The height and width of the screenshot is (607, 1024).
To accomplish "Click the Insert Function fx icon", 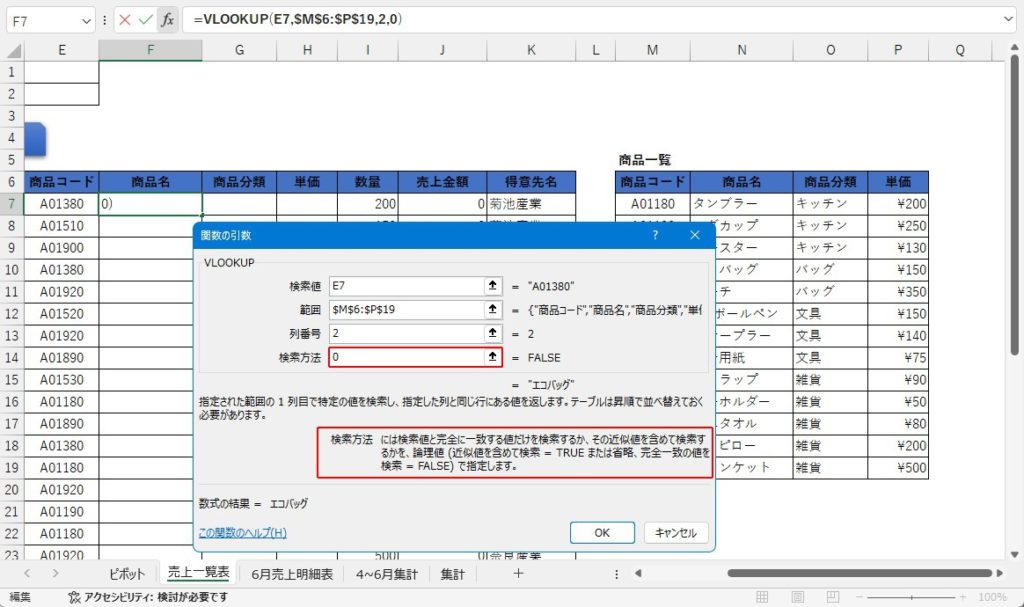I will click(x=167, y=19).
